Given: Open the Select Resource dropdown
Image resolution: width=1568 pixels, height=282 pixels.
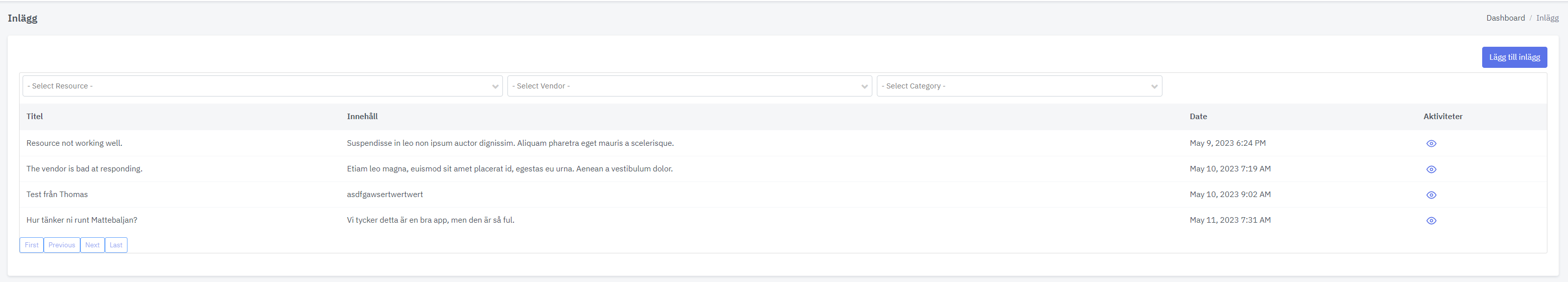Looking at the screenshot, I should pyautogui.click(x=263, y=86).
